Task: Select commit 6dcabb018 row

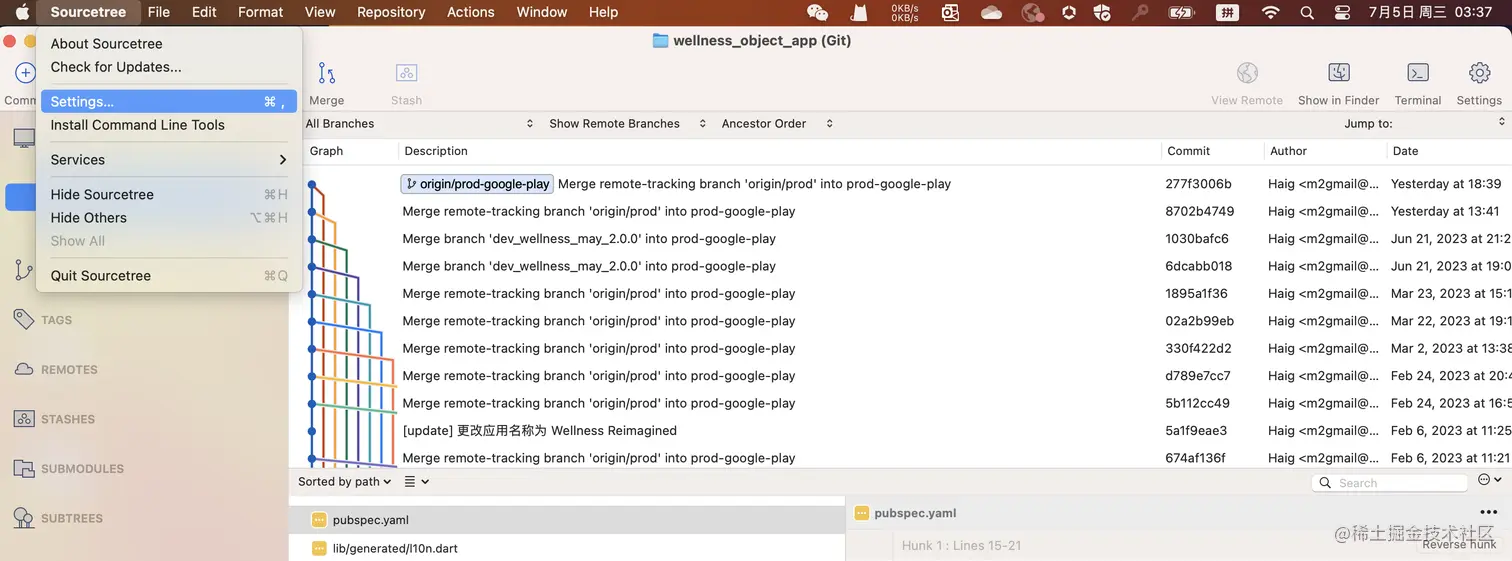Action: [900, 266]
